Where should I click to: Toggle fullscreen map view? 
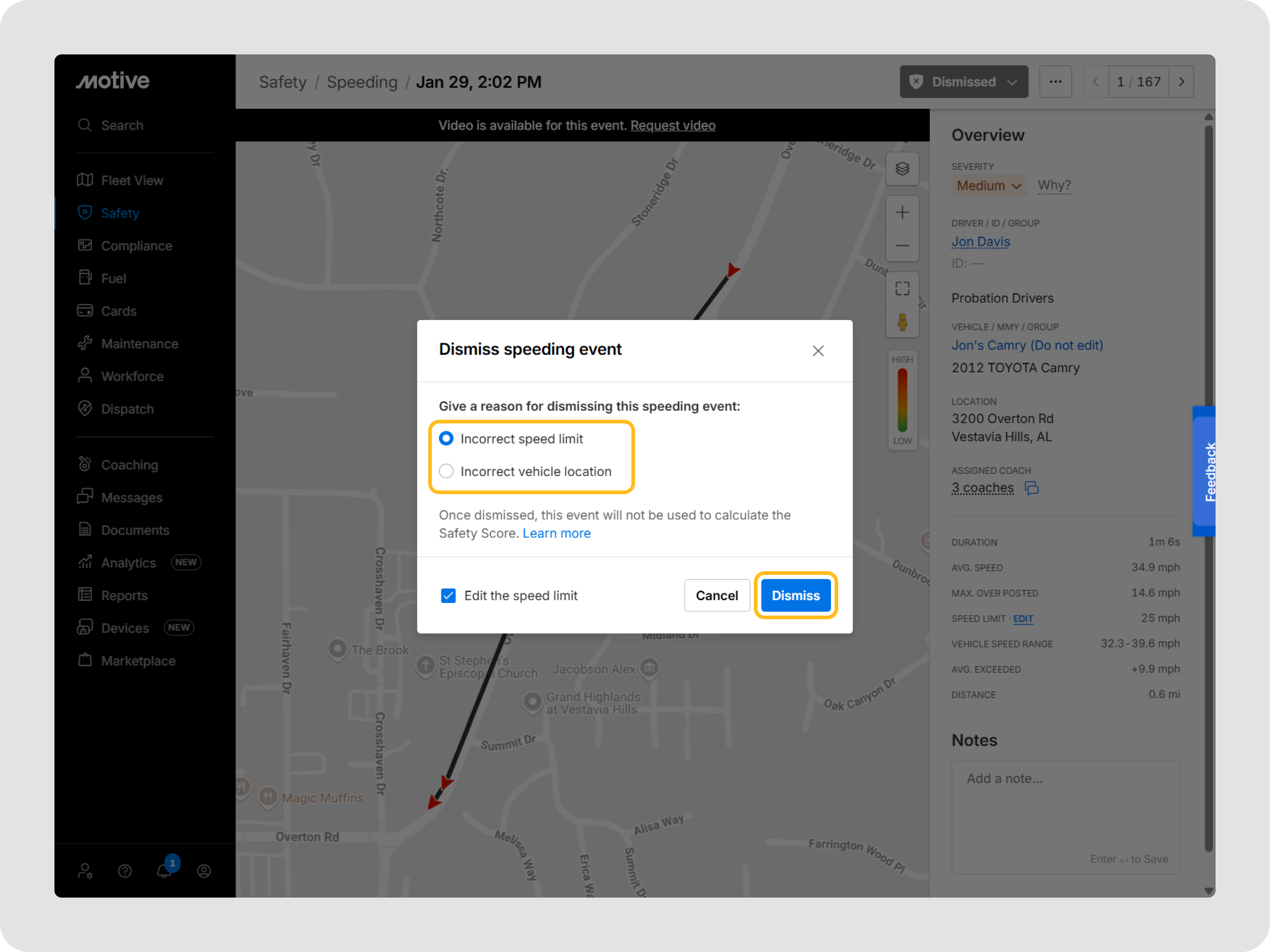[902, 288]
